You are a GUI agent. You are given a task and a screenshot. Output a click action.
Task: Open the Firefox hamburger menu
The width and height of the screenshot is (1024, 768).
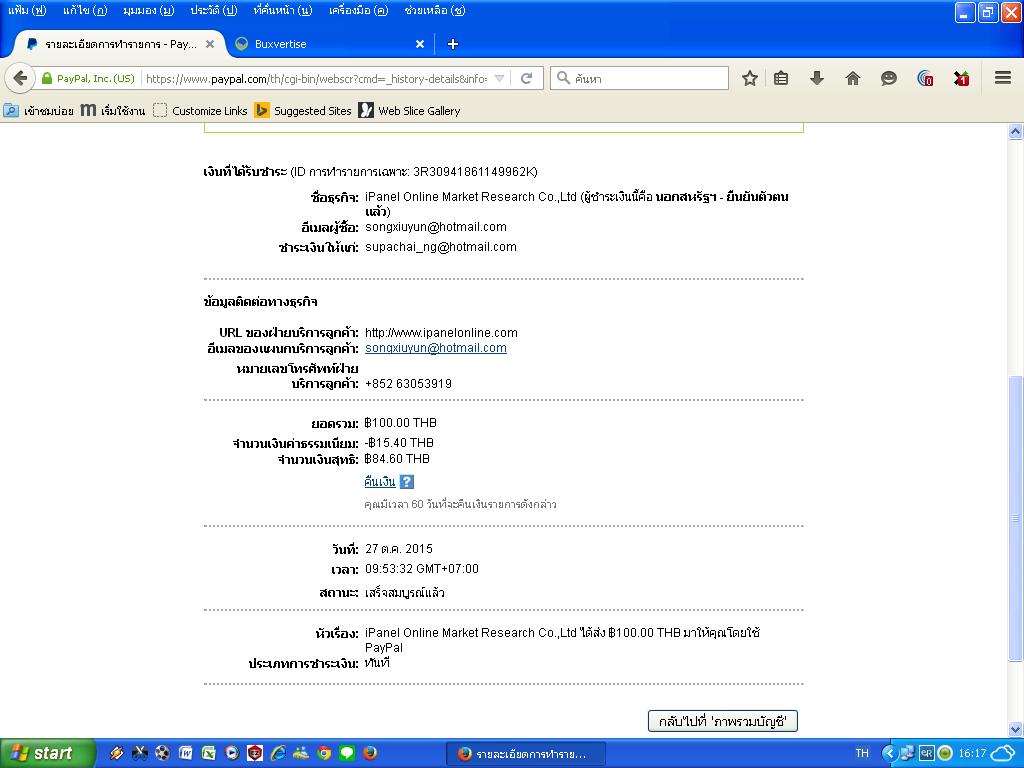1003,78
